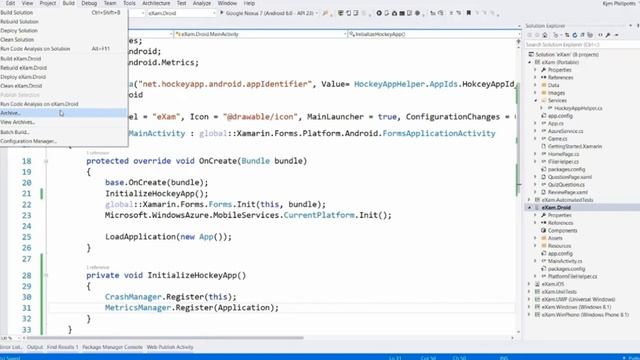Expand the Data folder
The image size is (640, 360).
click(536, 85)
